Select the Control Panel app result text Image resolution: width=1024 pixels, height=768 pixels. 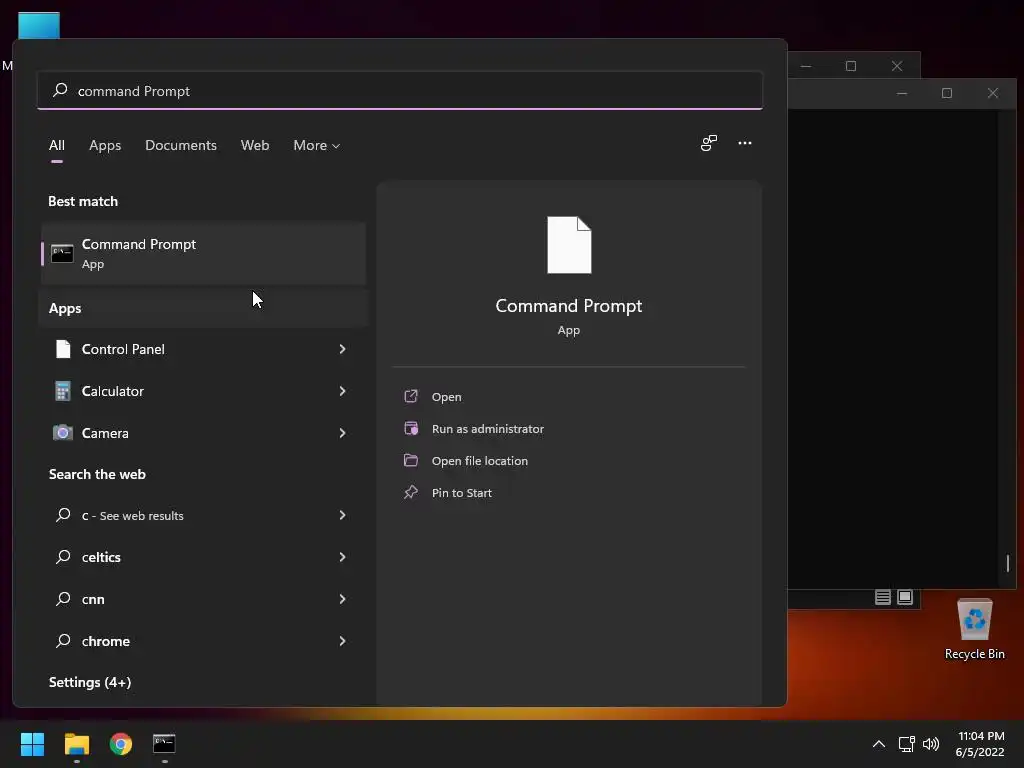point(123,349)
